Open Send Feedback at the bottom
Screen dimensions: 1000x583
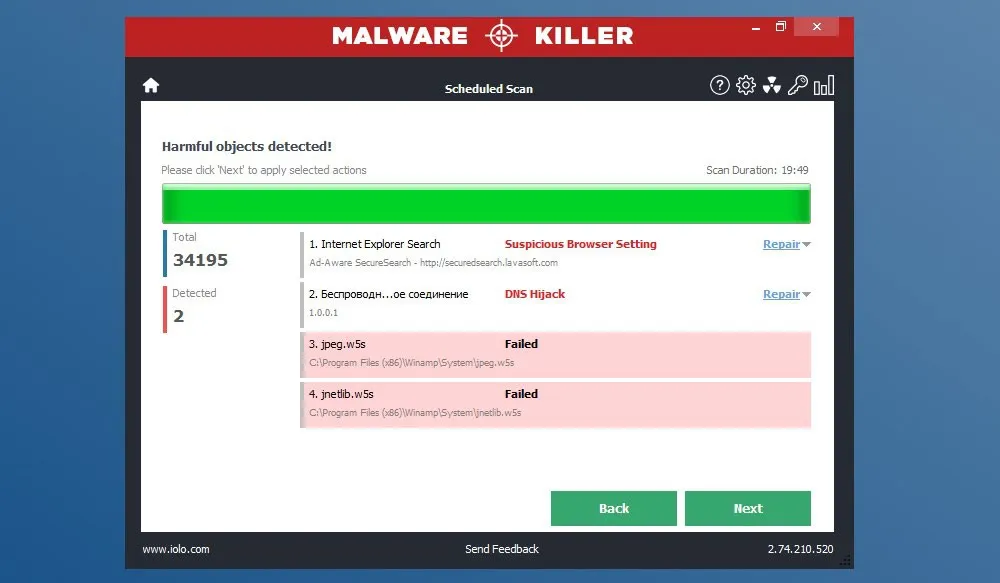pyautogui.click(x=501, y=549)
